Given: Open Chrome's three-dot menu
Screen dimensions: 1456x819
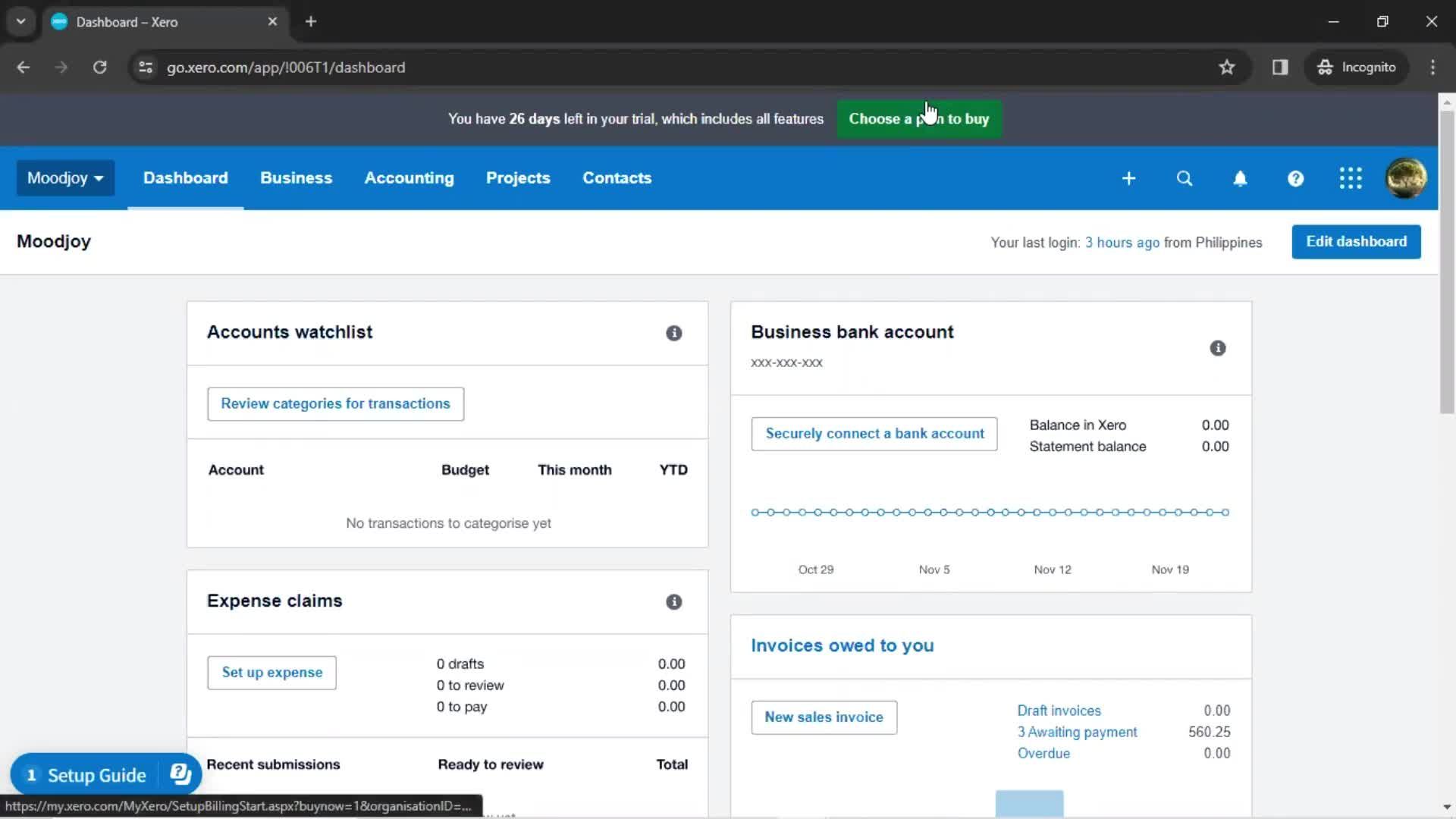Looking at the screenshot, I should pyautogui.click(x=1432, y=67).
